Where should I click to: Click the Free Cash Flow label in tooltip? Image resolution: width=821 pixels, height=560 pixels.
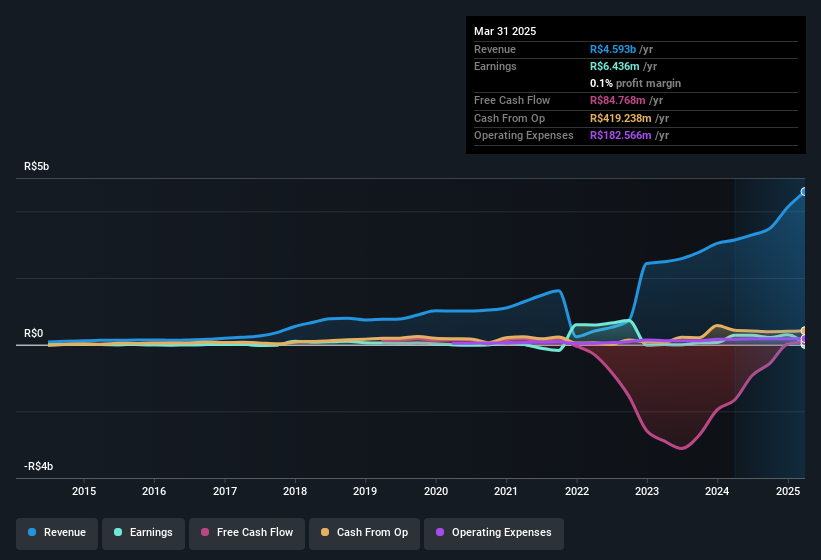(x=512, y=100)
